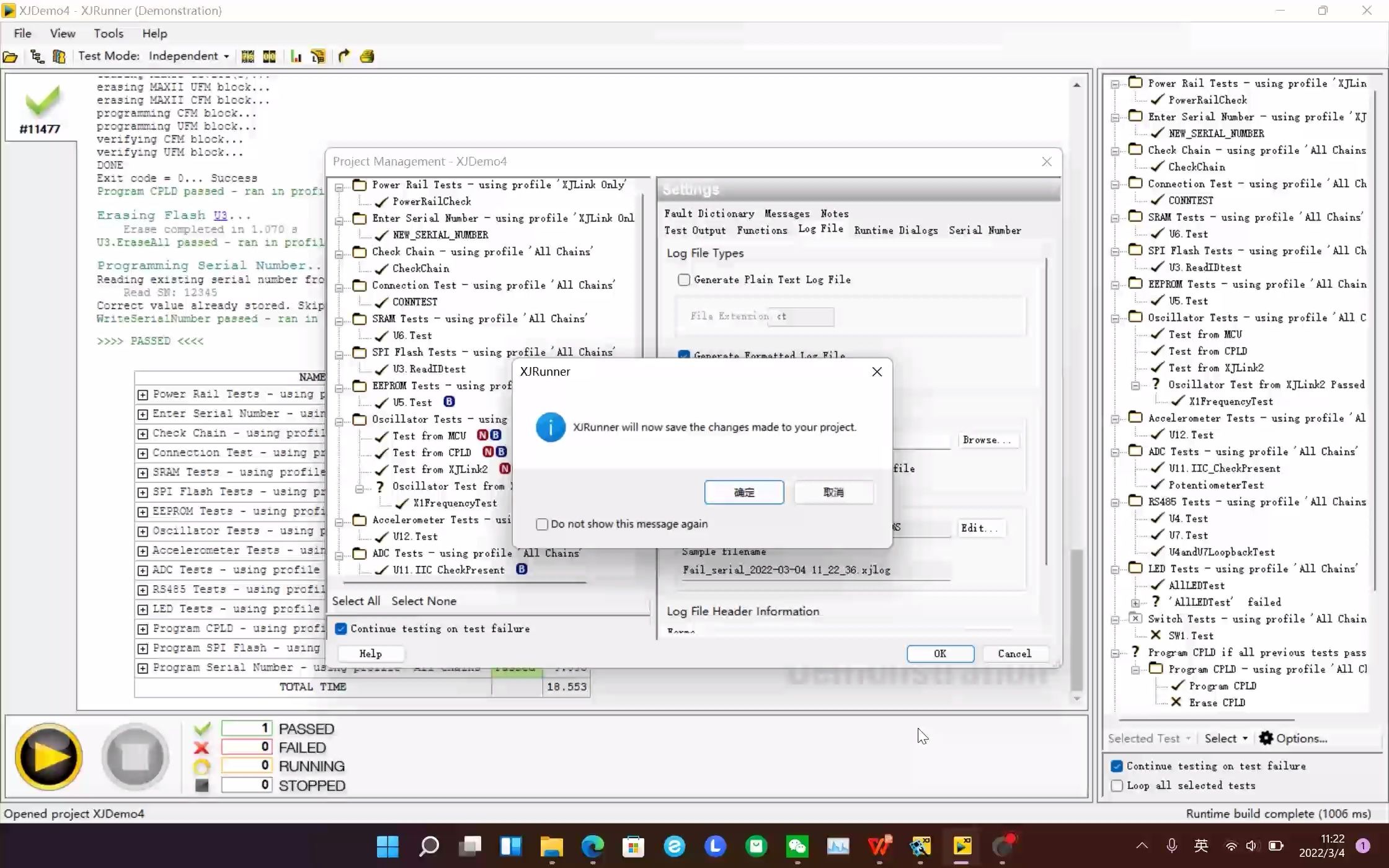Toggle Continue testing on test failure in right panel
The image size is (1389, 868).
pyautogui.click(x=1117, y=766)
